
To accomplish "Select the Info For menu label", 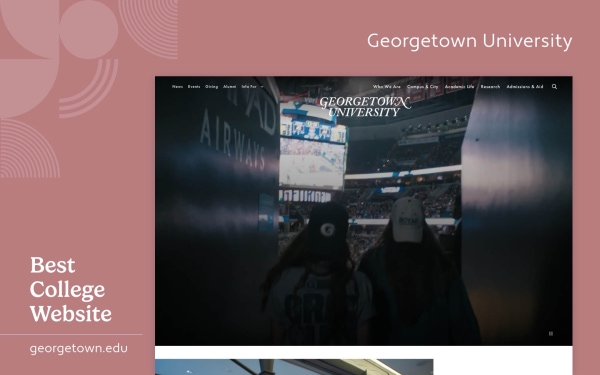I will click(249, 87).
